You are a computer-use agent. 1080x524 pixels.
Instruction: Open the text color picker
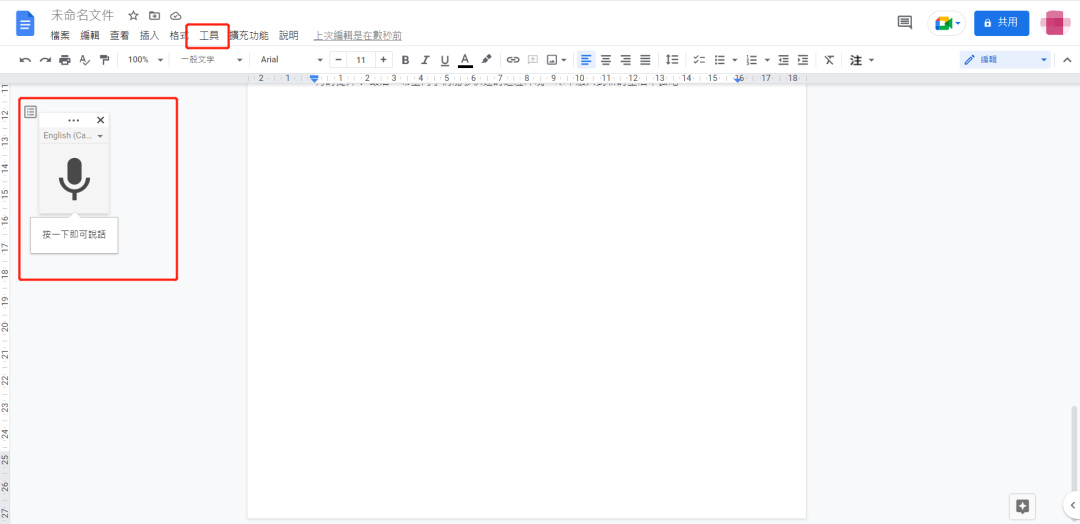[465, 60]
